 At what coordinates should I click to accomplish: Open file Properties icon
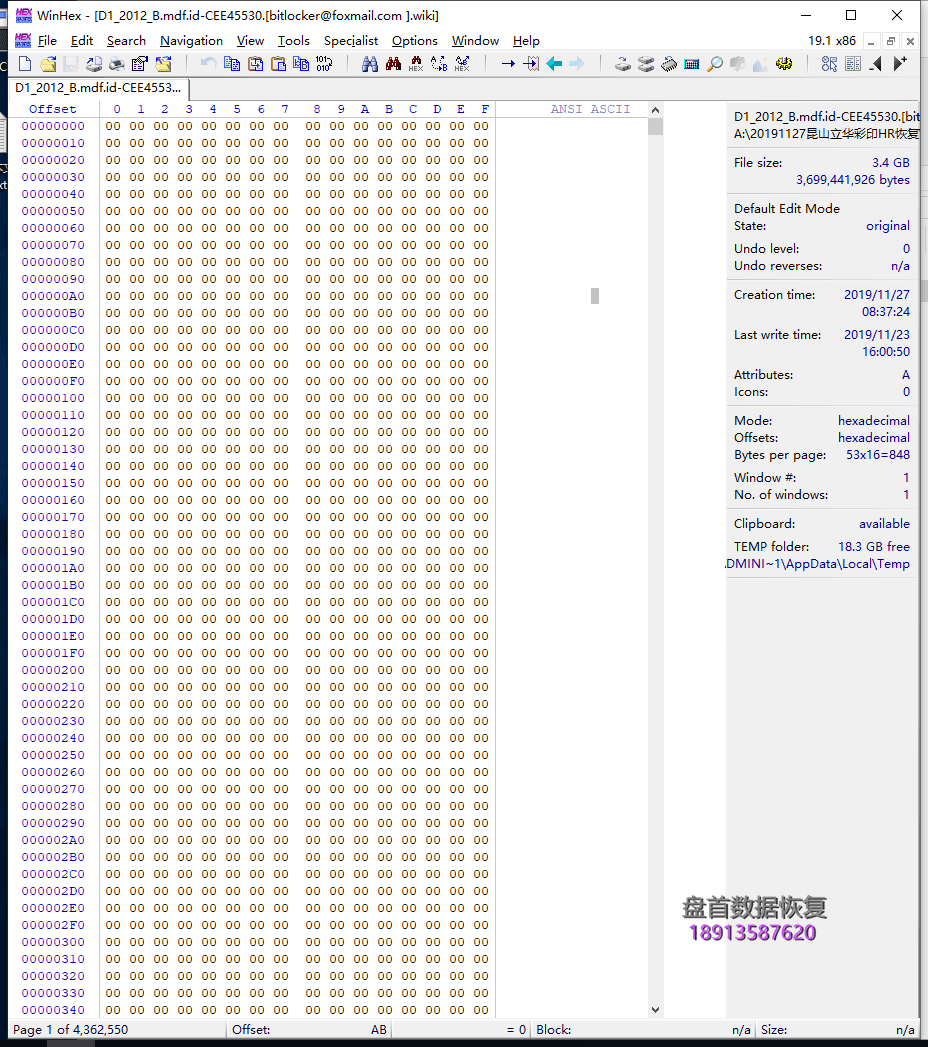140,64
